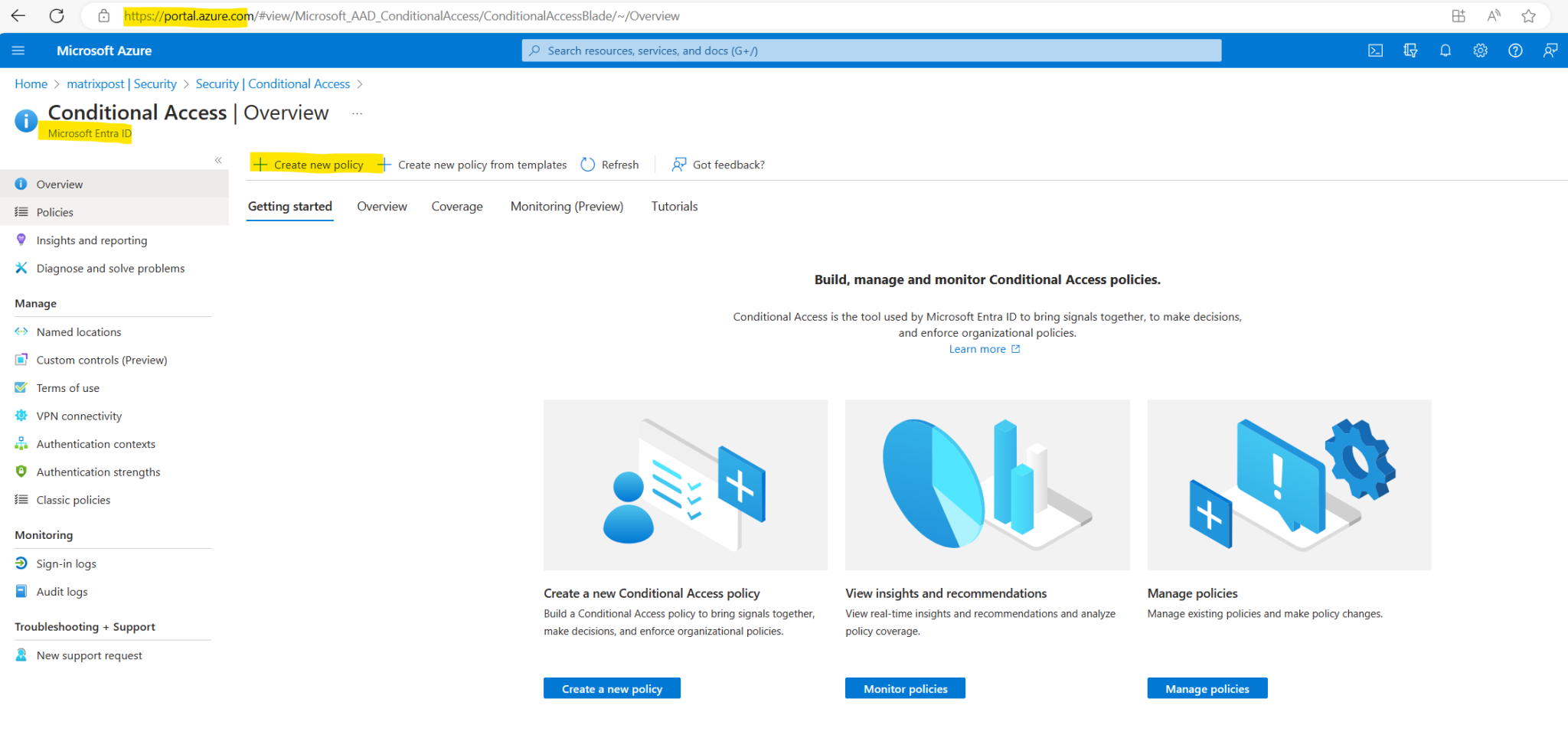The image size is (1568, 751).
Task: Click the search resources box
Action: [873, 50]
